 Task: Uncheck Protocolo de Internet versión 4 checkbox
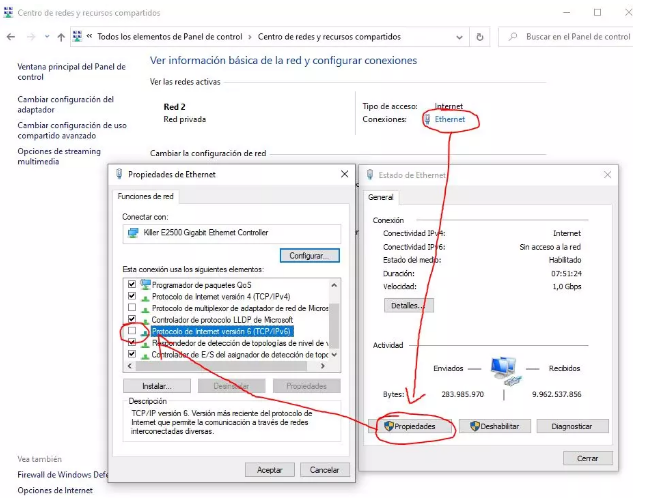132,296
